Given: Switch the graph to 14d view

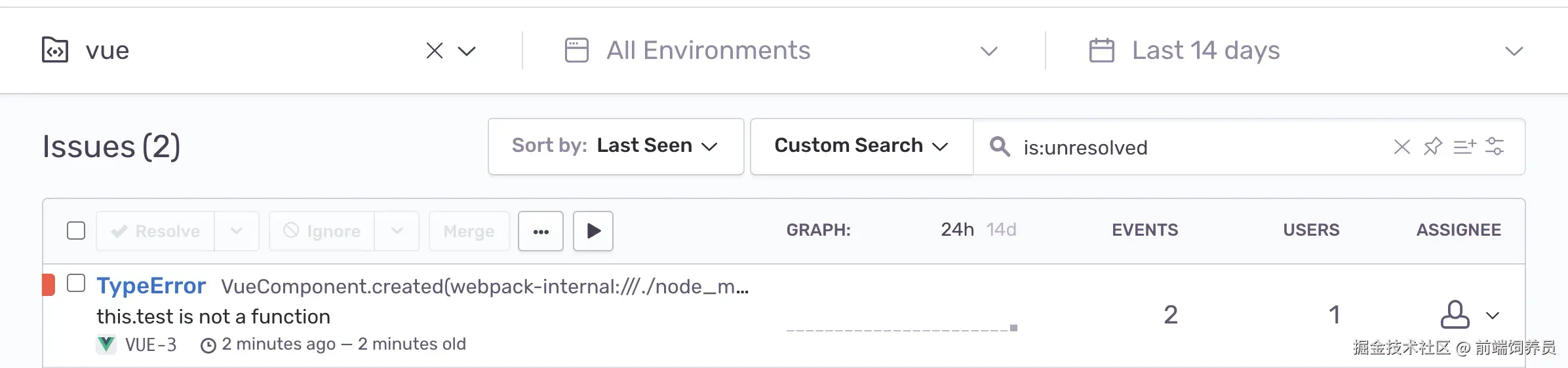Looking at the screenshot, I should tap(1001, 230).
